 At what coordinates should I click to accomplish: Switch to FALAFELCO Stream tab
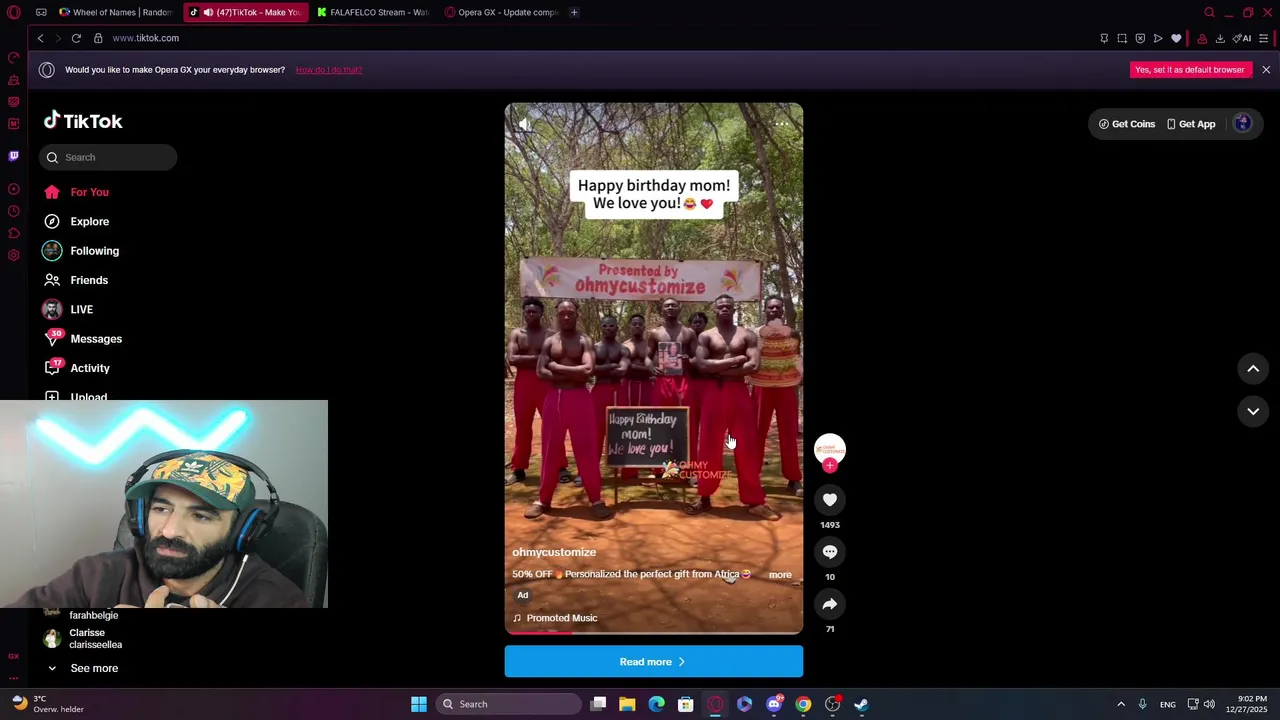(x=373, y=12)
